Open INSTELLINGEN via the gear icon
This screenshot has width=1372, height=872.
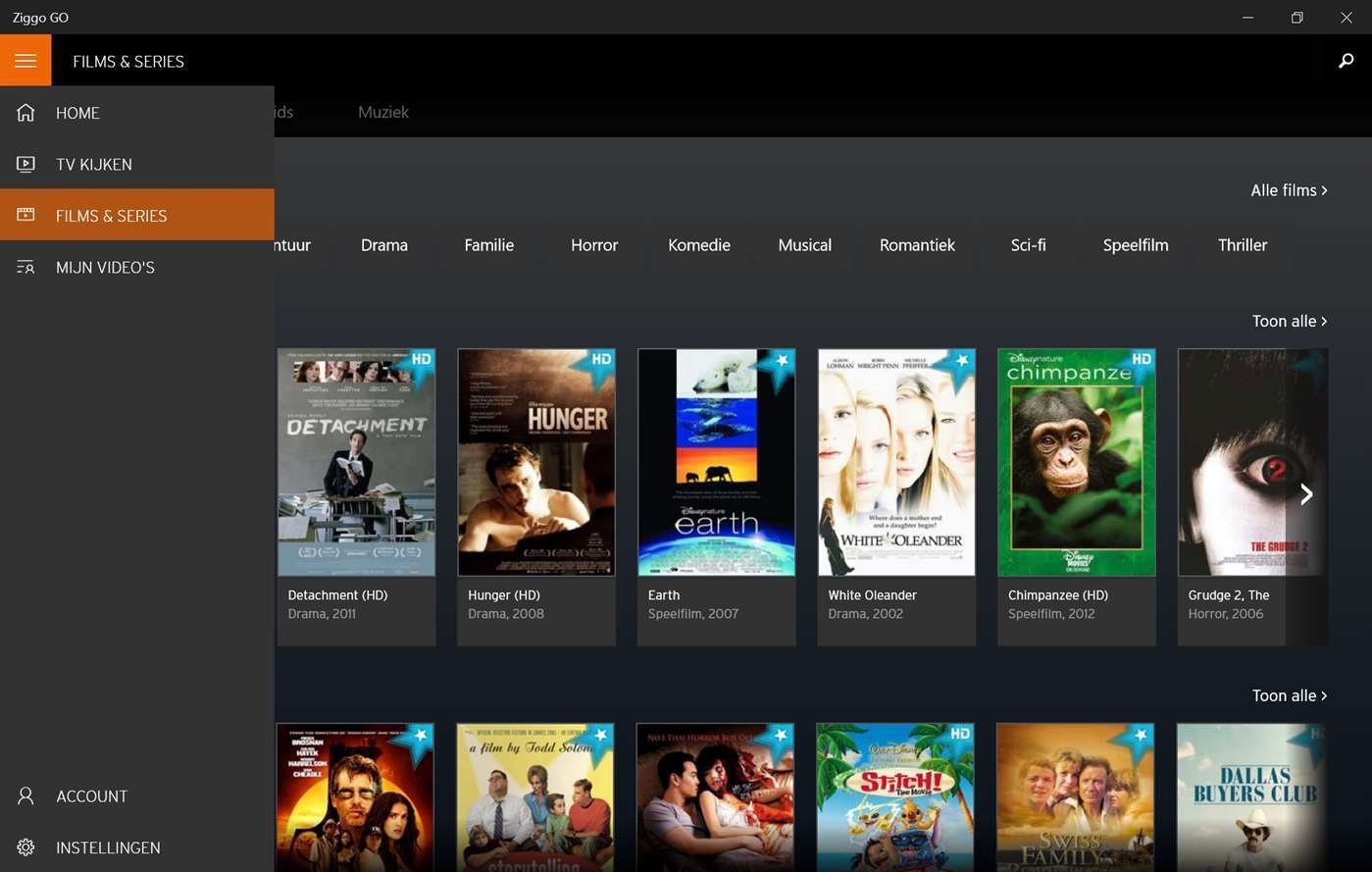coord(25,846)
